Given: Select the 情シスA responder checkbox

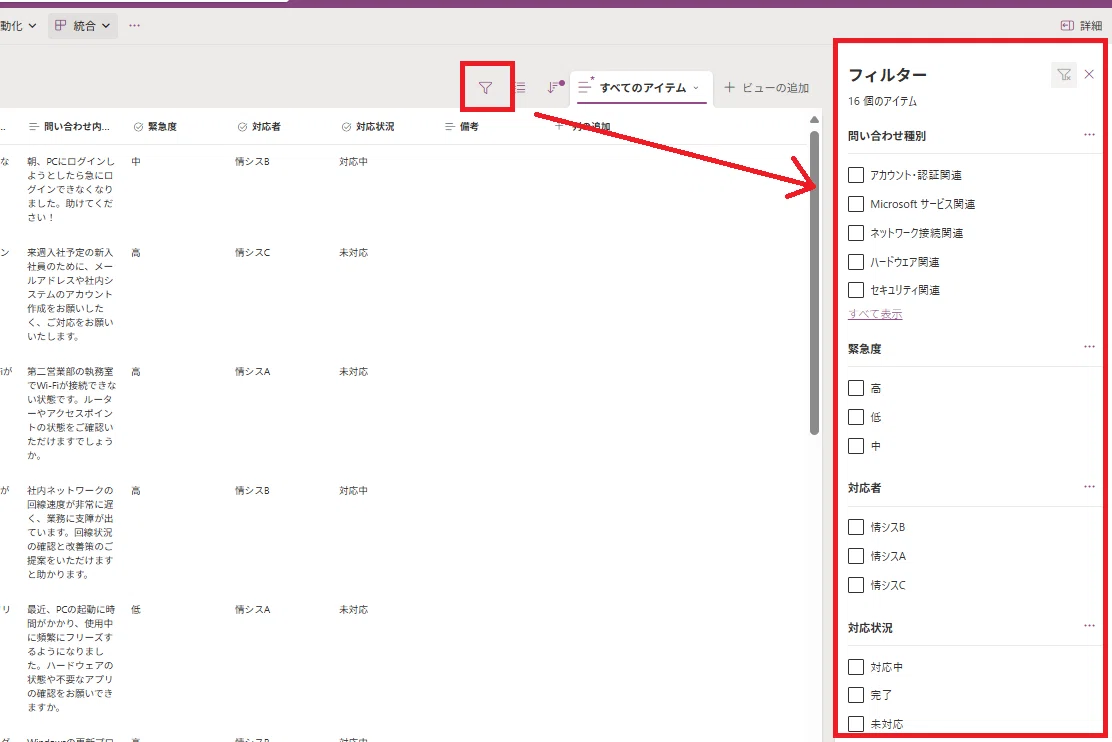Looking at the screenshot, I should [x=856, y=556].
